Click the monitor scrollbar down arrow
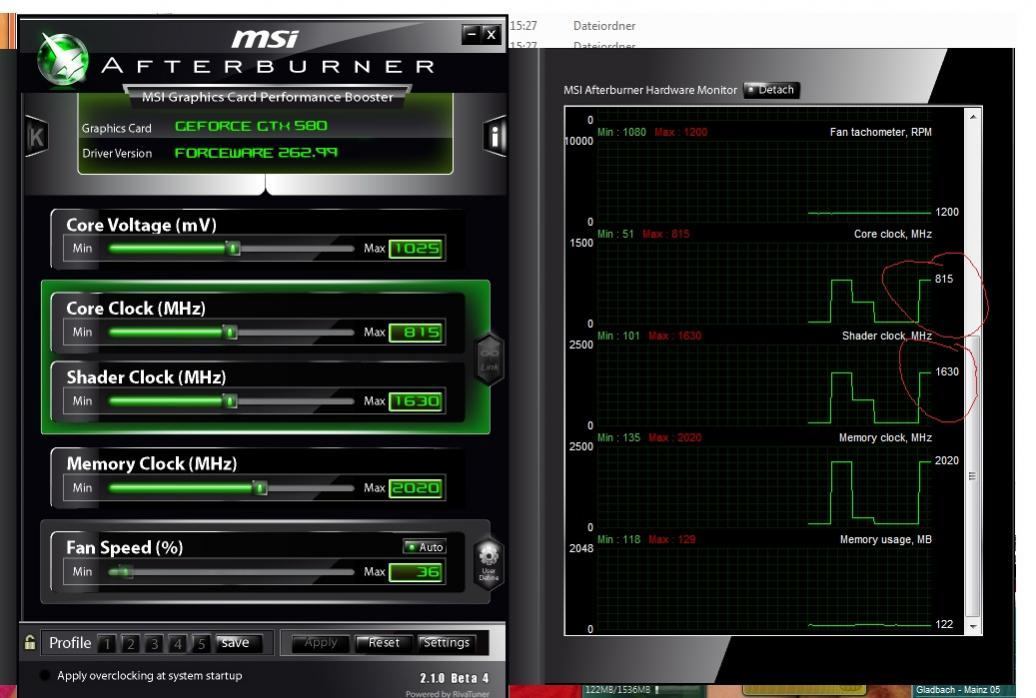Viewport: 1036px width, 698px height. coord(973,625)
